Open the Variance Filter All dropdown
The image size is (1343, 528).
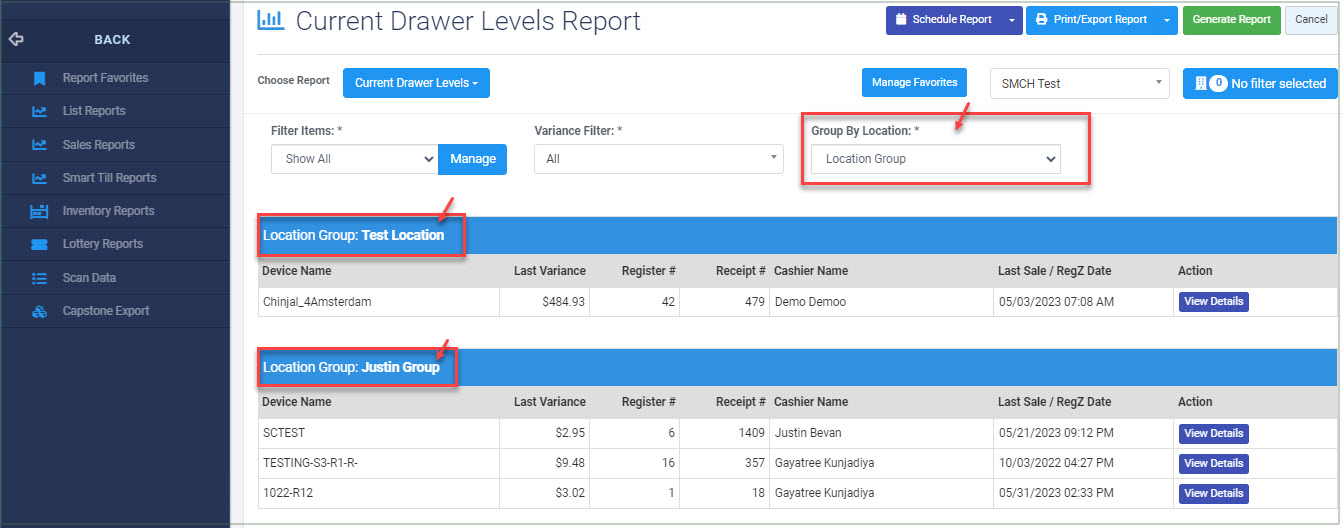click(659, 159)
